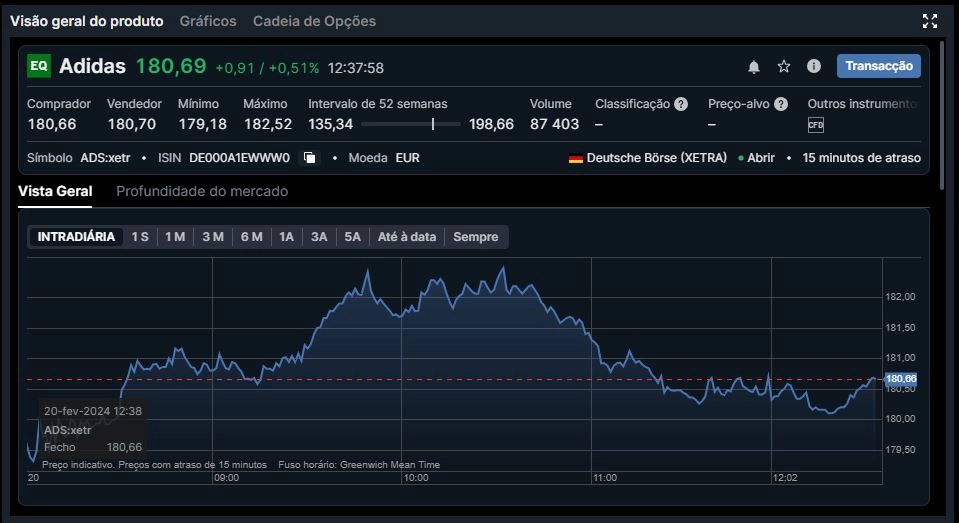Switch to the Gráficos tab

coord(208,21)
